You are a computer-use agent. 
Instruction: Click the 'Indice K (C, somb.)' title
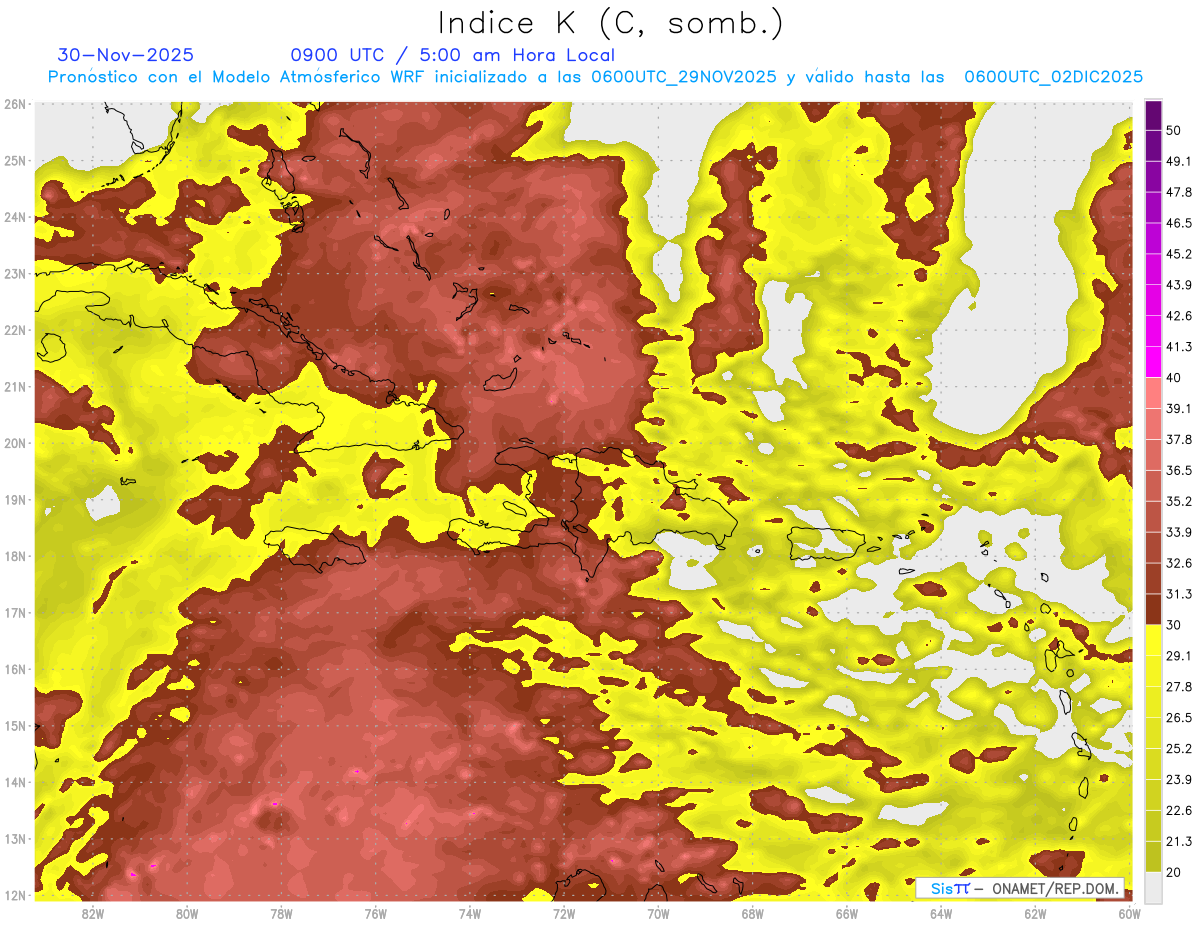[x=611, y=24]
